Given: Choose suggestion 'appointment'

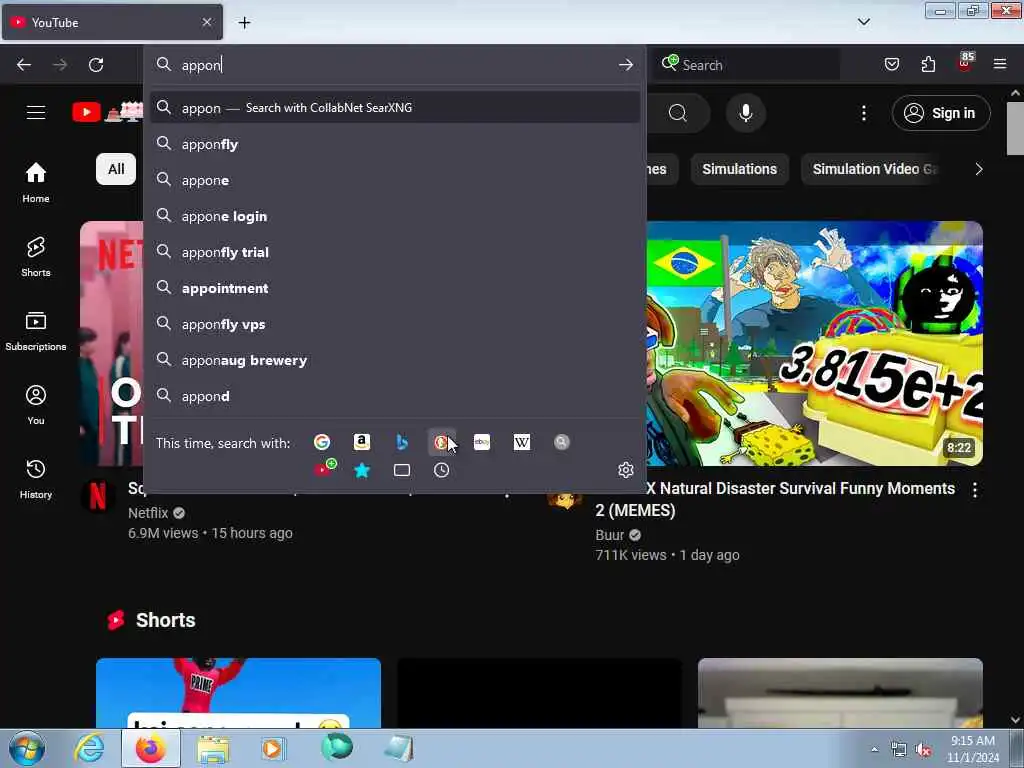Looking at the screenshot, I should click(x=394, y=287).
